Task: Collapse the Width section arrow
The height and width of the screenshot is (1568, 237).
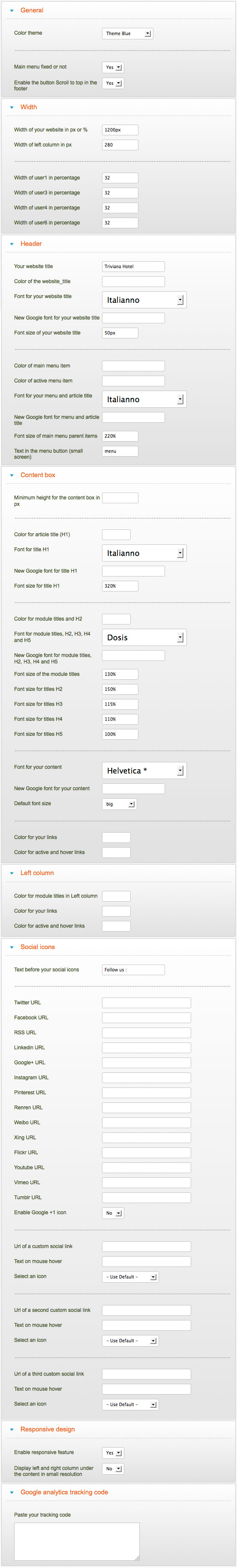Action: [x=12, y=107]
